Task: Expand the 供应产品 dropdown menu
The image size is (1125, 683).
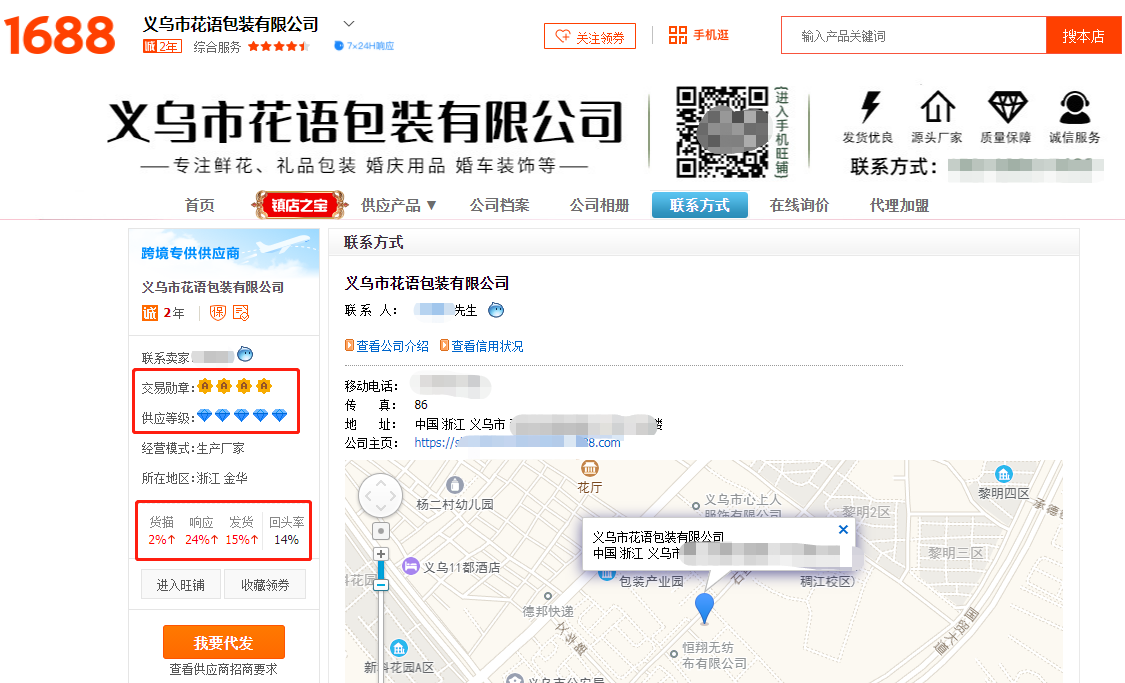Action: tap(398, 205)
